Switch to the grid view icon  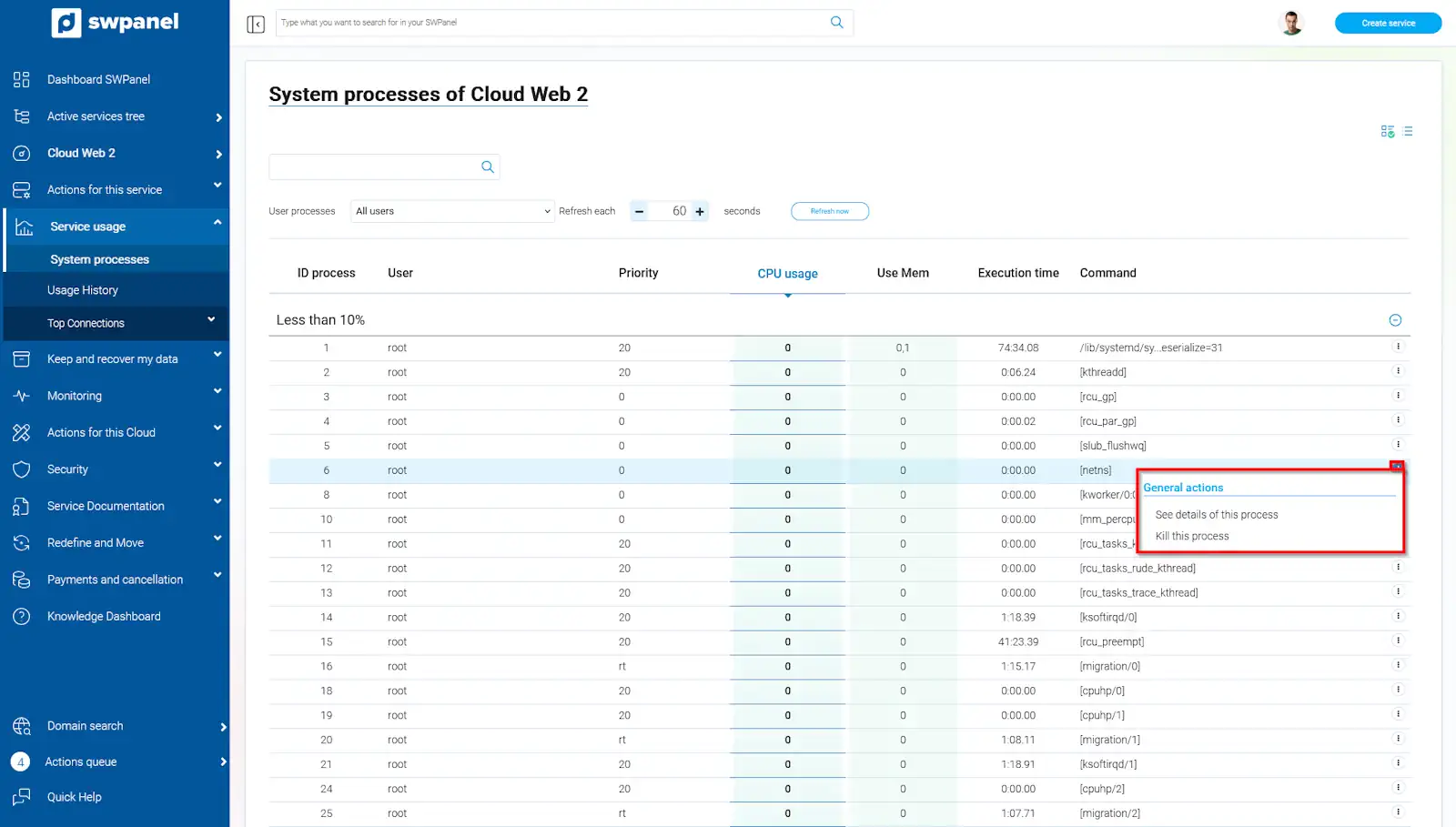1388,132
